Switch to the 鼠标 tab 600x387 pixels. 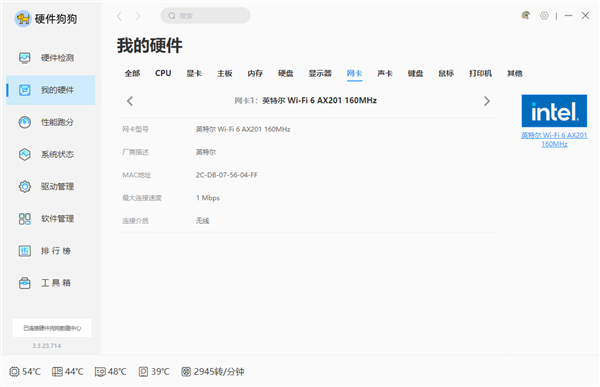pos(446,73)
